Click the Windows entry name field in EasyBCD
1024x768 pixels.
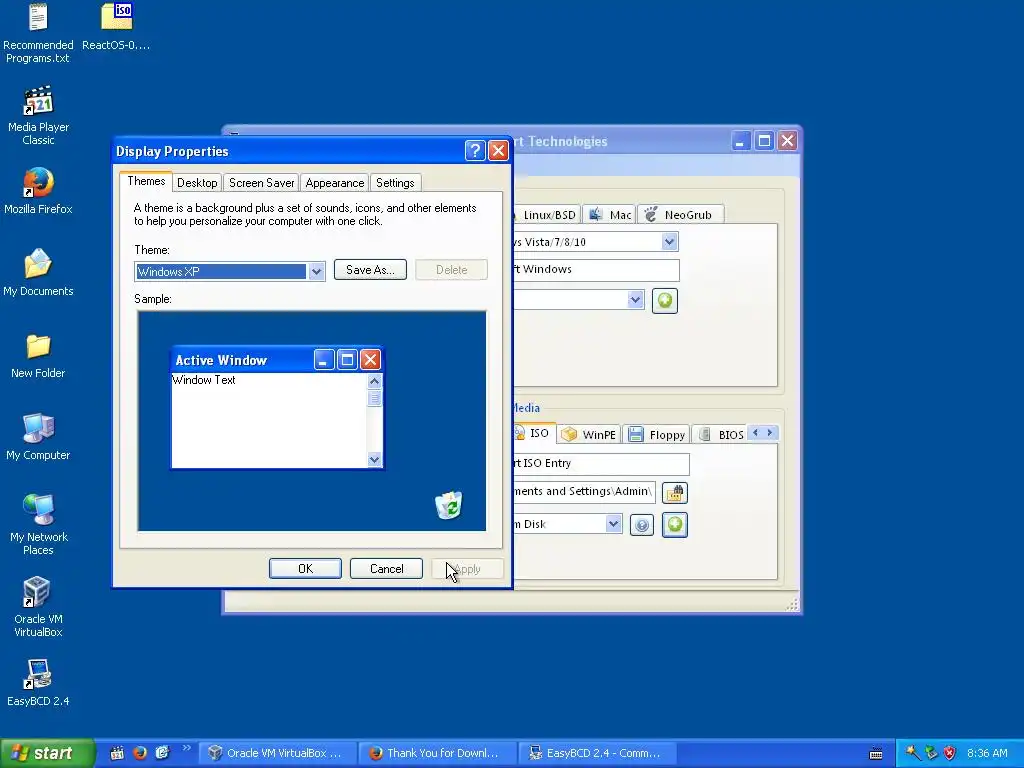[596, 270]
